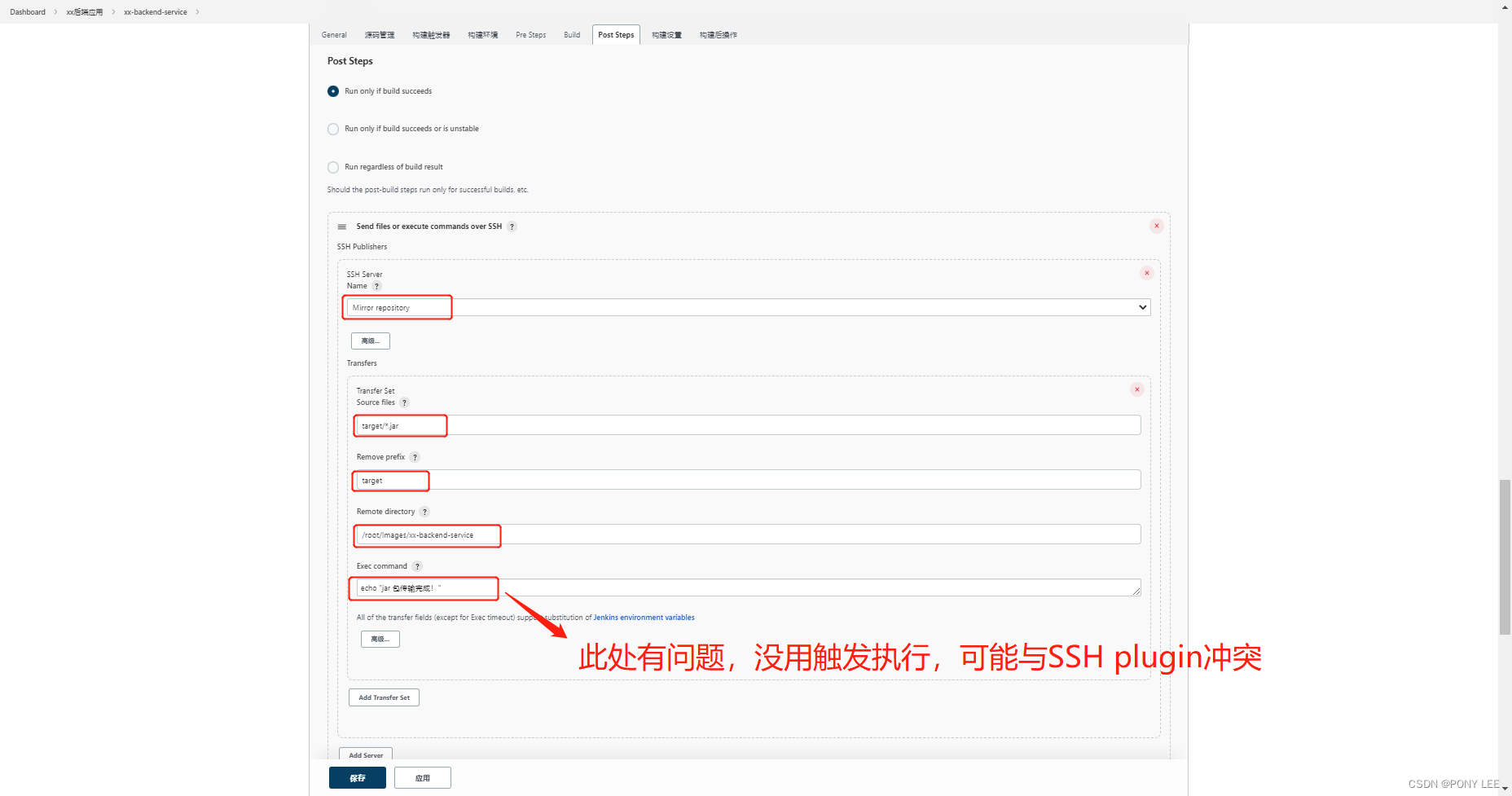Viewport: 1512px width, 796px height.
Task: Click the 保存 save button
Action: coord(358,778)
